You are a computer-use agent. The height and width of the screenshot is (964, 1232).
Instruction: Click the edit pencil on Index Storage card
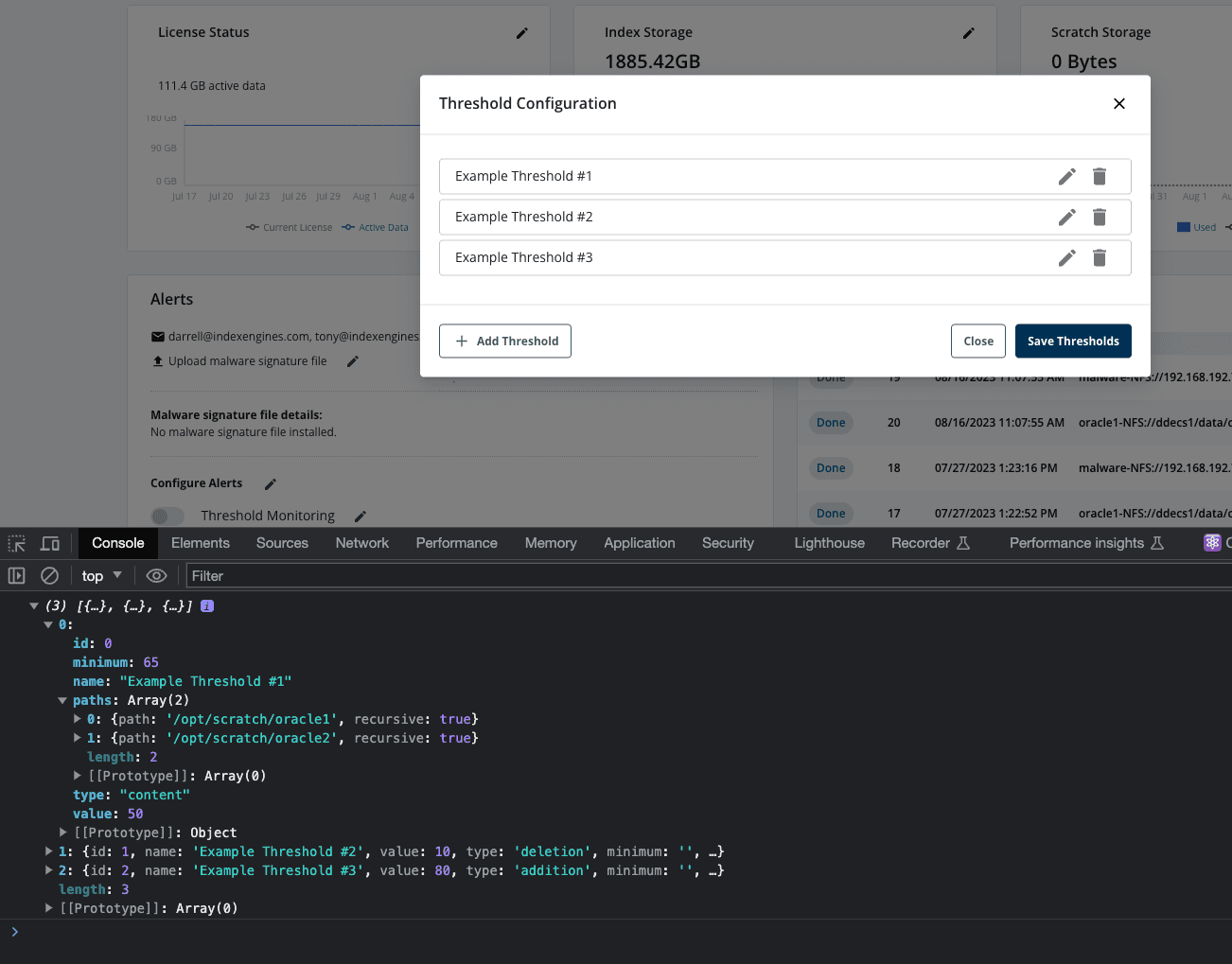(969, 33)
